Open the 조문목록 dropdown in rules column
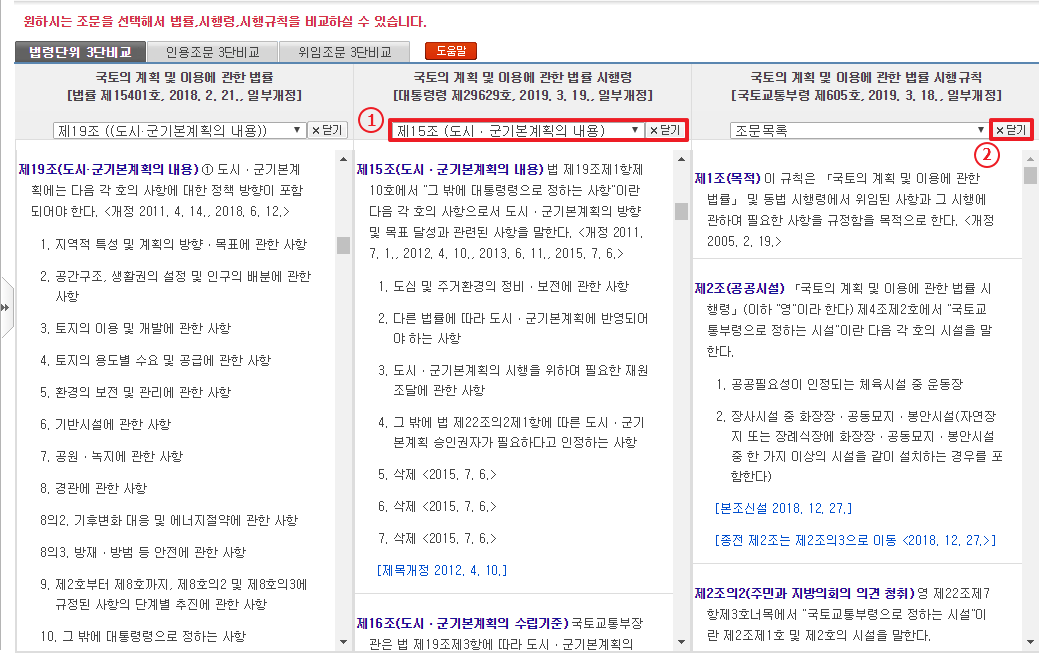Image resolution: width=1039 pixels, height=653 pixels. (859, 131)
